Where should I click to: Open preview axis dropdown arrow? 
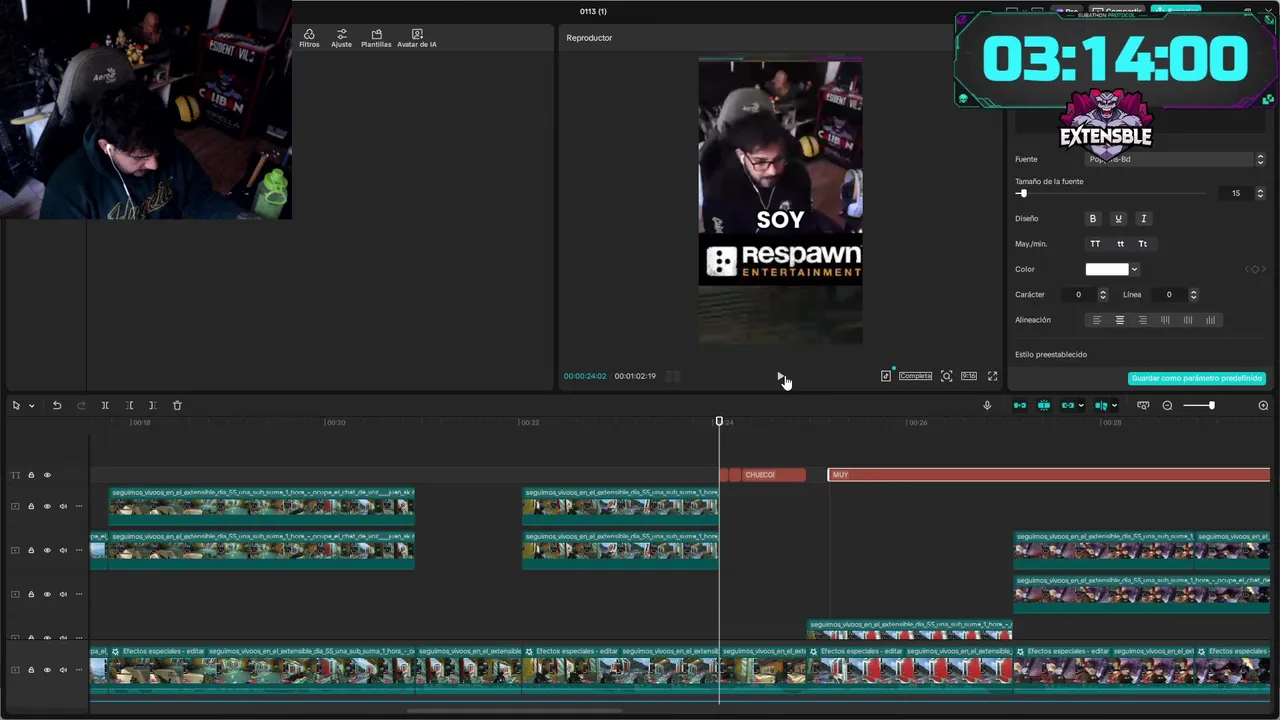[1114, 405]
